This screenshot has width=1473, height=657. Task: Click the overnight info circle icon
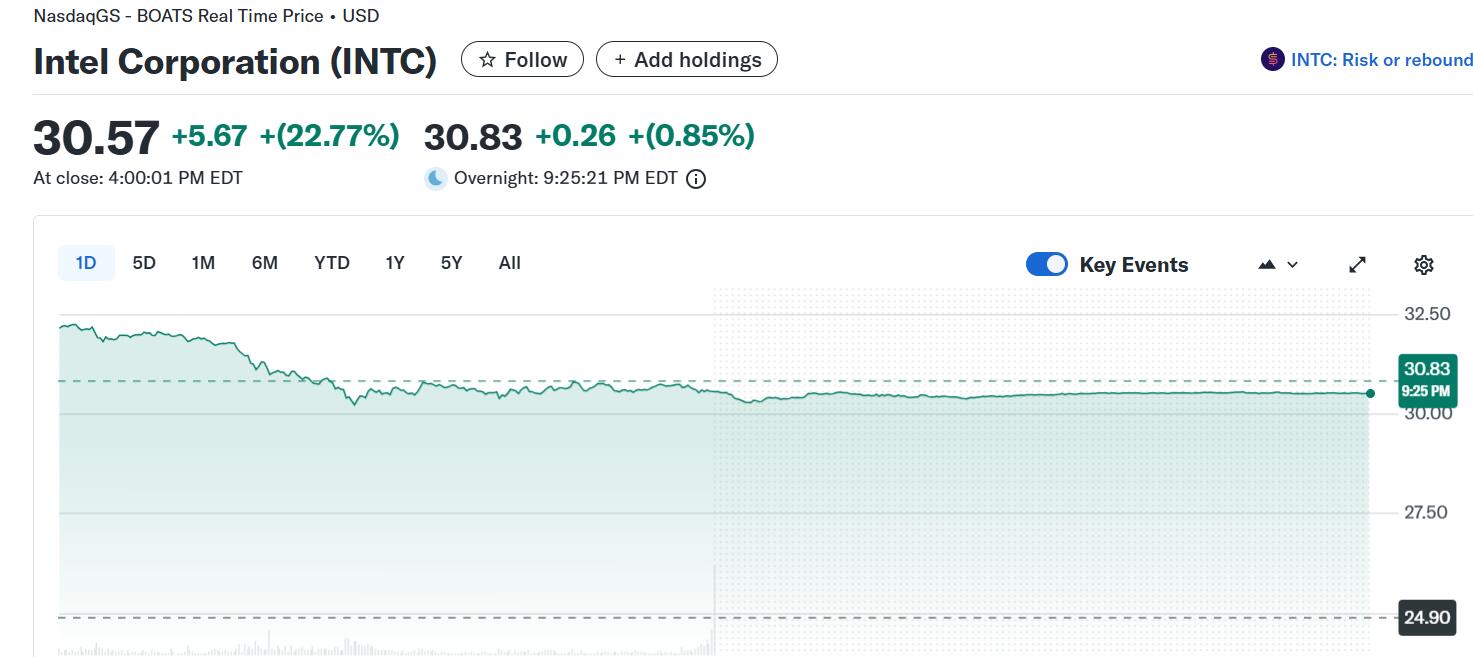(x=697, y=179)
